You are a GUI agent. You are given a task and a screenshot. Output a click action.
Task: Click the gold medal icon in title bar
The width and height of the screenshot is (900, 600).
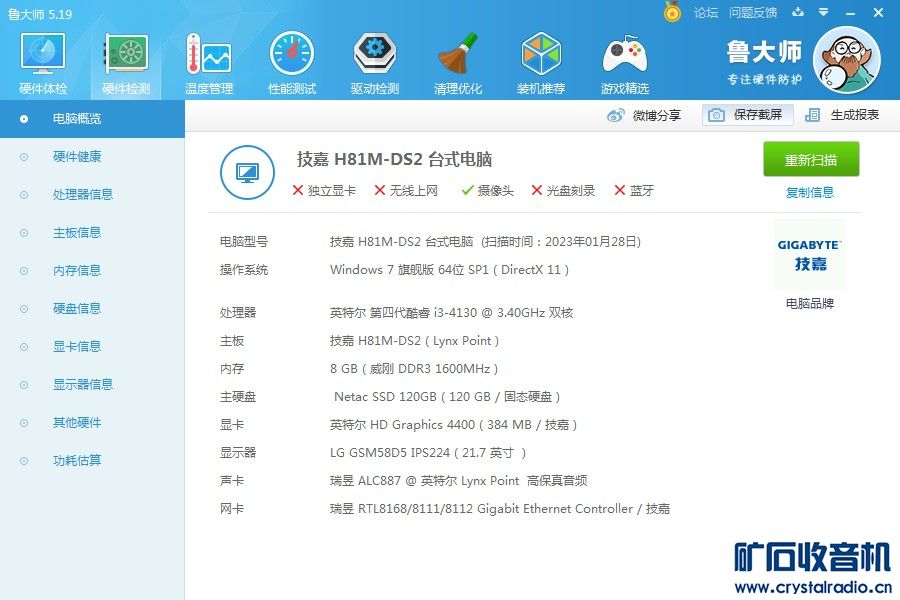pyautogui.click(x=672, y=11)
